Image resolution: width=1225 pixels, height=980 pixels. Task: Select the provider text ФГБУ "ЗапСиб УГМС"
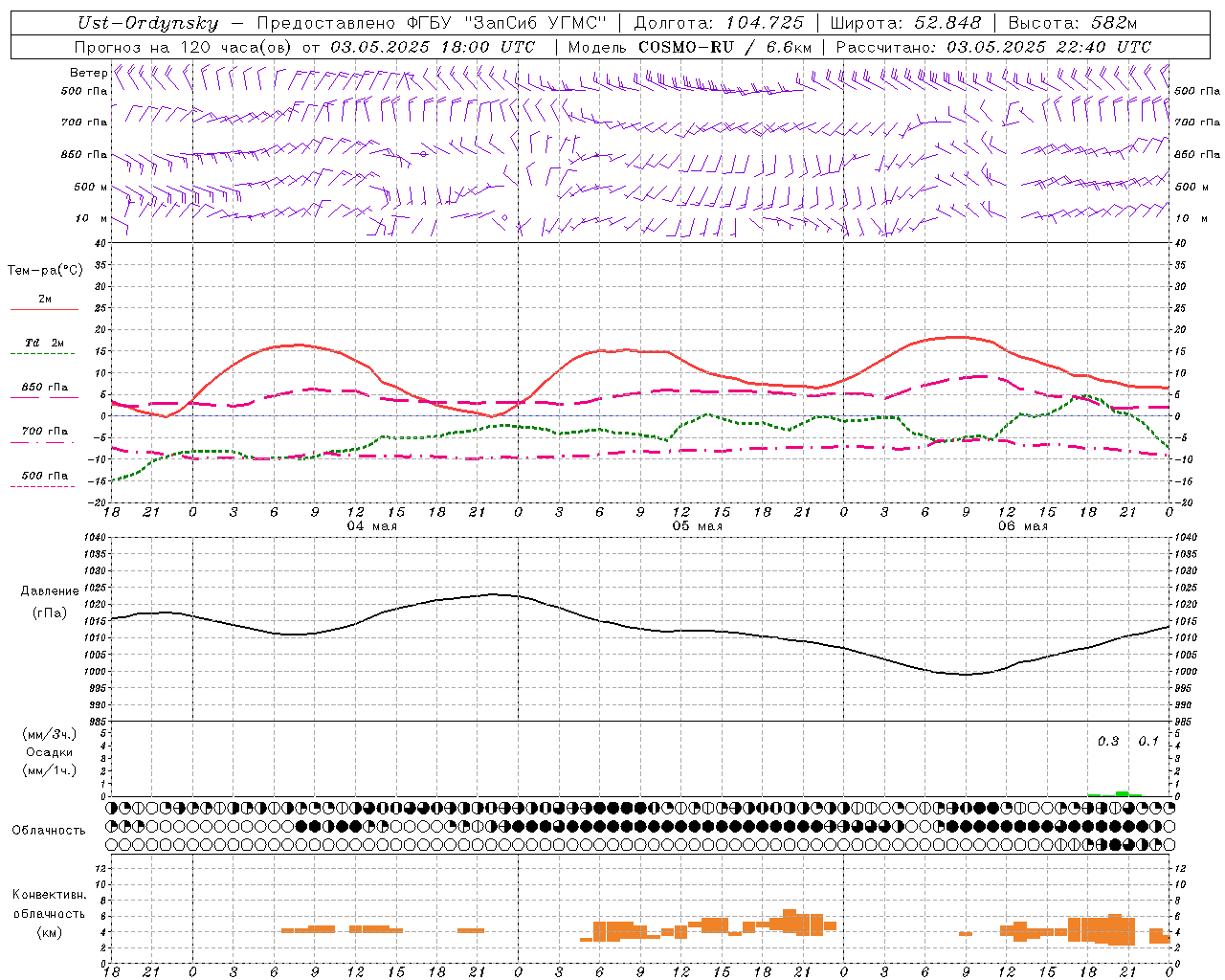click(505, 23)
